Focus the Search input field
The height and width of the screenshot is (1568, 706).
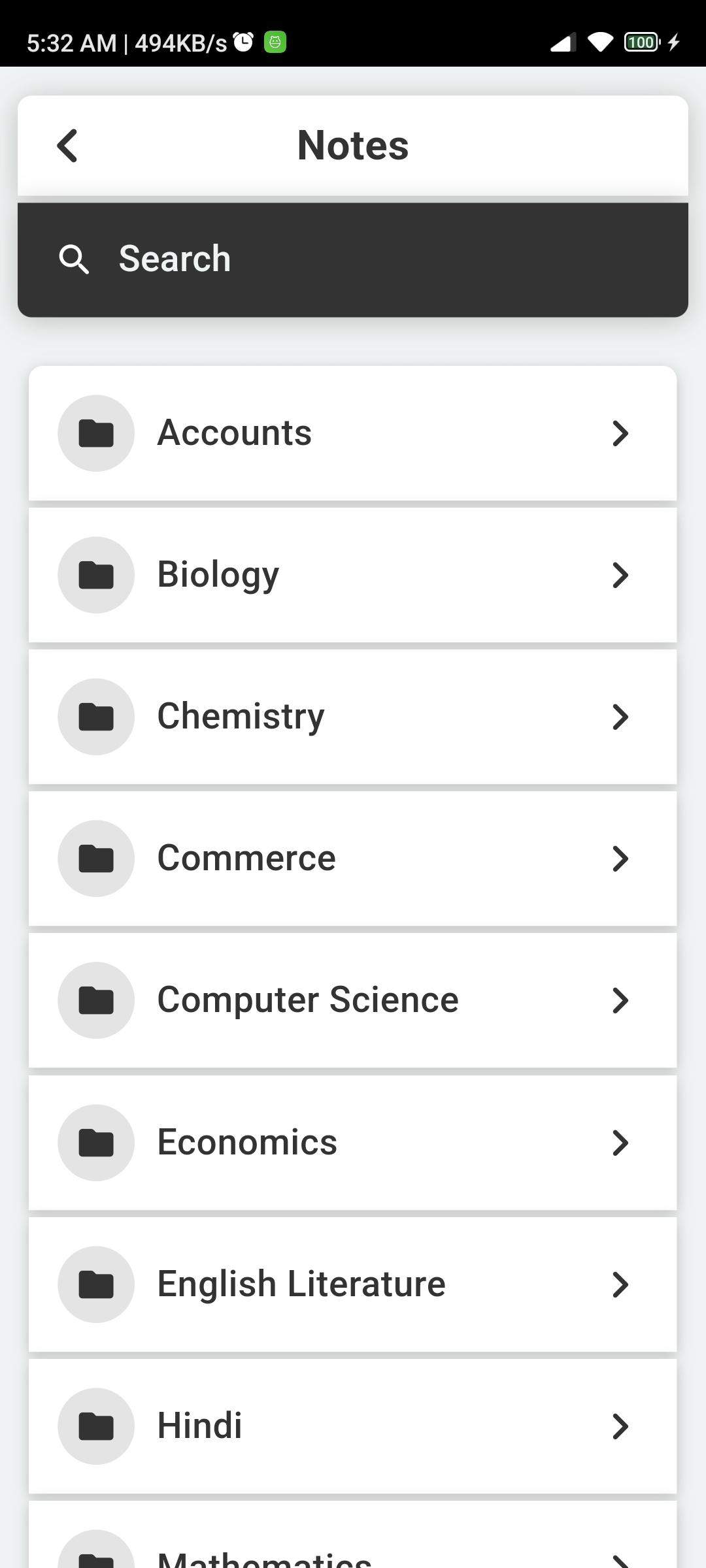(353, 259)
